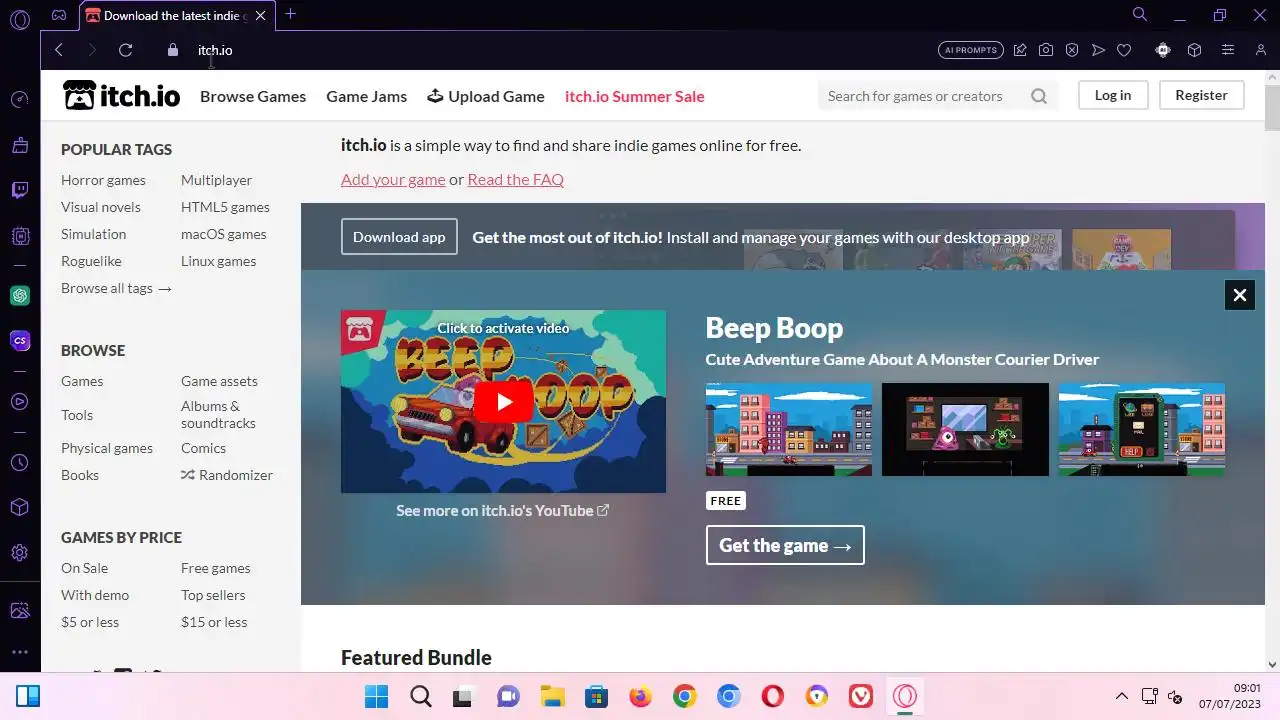Image resolution: width=1280 pixels, height=720 pixels.
Task: Show hidden system tray icons
Action: click(x=1122, y=696)
